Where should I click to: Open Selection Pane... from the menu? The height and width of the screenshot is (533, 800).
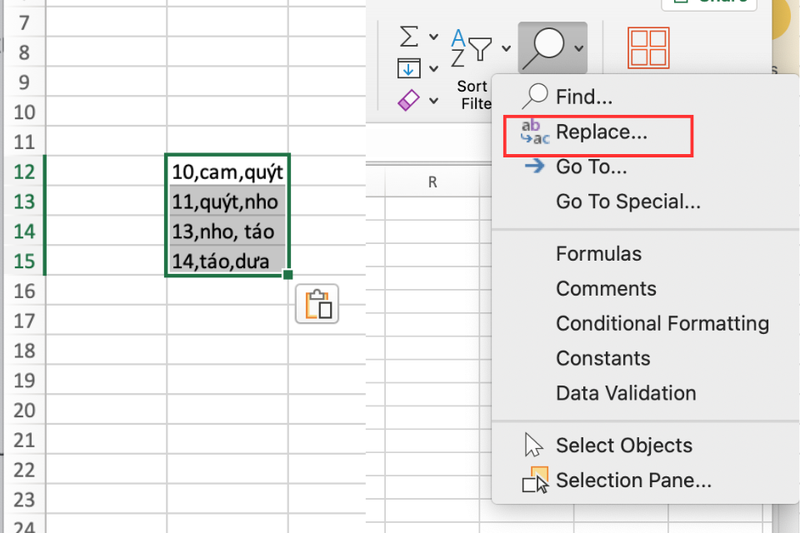645,480
